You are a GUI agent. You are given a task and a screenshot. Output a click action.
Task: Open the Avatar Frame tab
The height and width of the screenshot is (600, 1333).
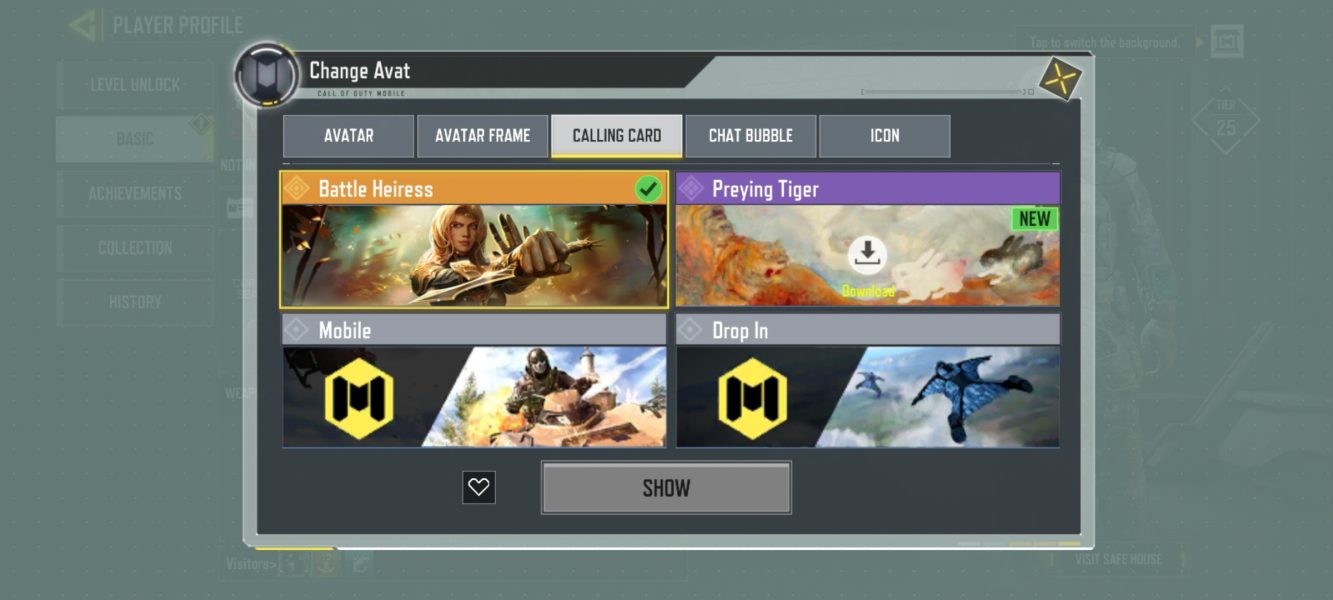(482, 136)
